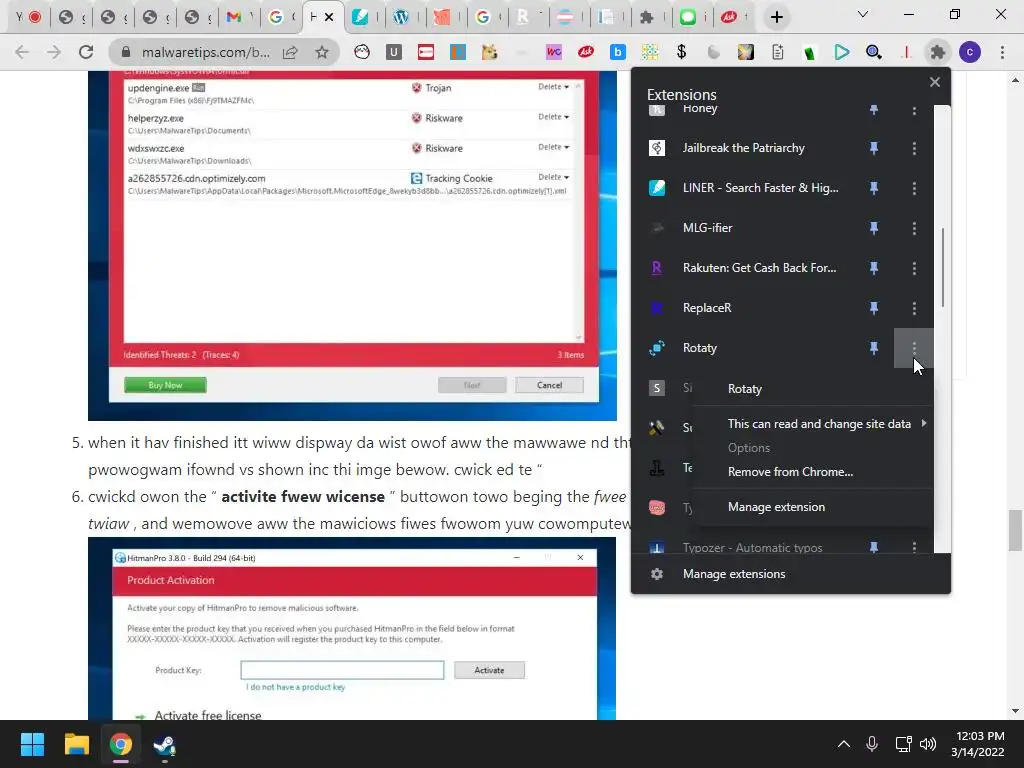Go back to the previous page
The height and width of the screenshot is (768, 1024).
pyautogui.click(x=22, y=52)
